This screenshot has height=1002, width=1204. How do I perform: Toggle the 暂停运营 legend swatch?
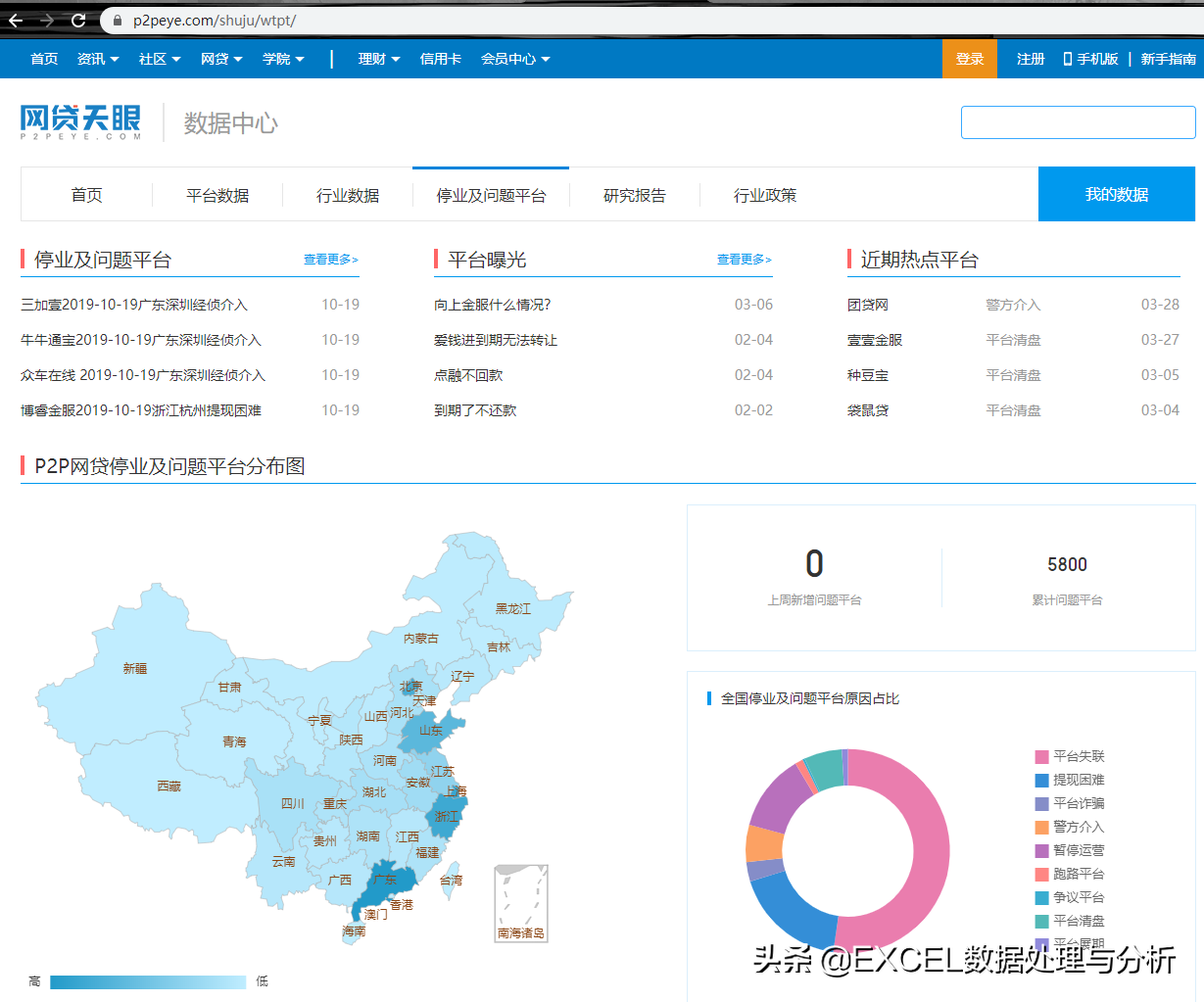pyautogui.click(x=1042, y=850)
